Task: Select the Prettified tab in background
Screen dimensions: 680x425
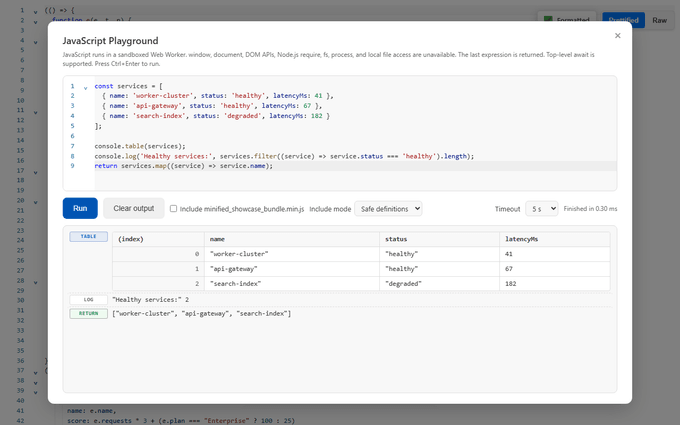Action: tap(623, 20)
